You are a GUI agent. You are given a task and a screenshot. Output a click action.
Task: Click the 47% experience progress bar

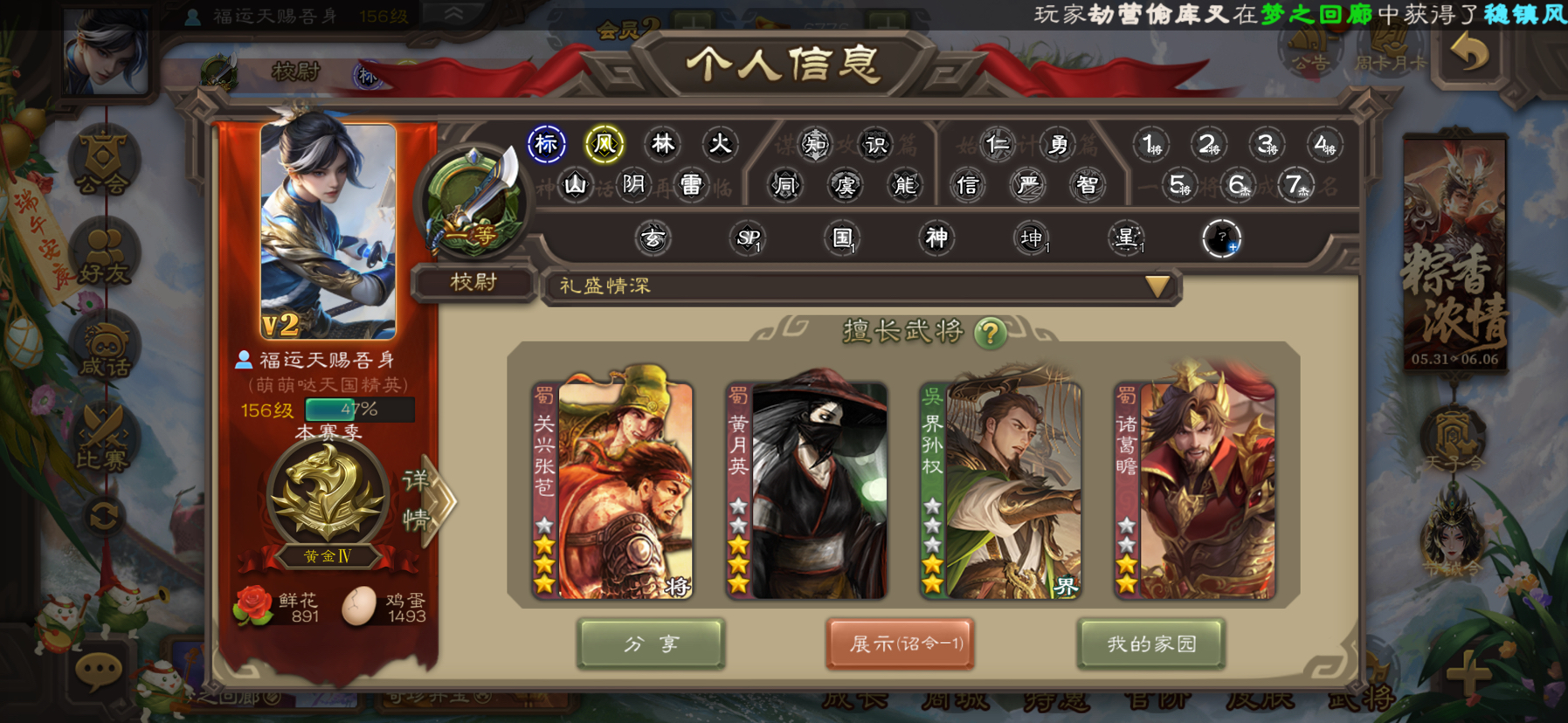[359, 410]
